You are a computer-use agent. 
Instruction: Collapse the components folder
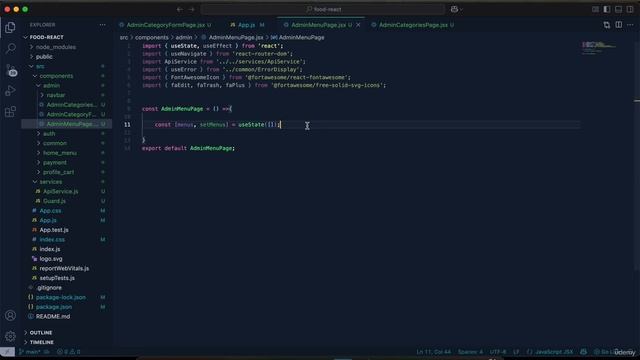tap(56, 76)
